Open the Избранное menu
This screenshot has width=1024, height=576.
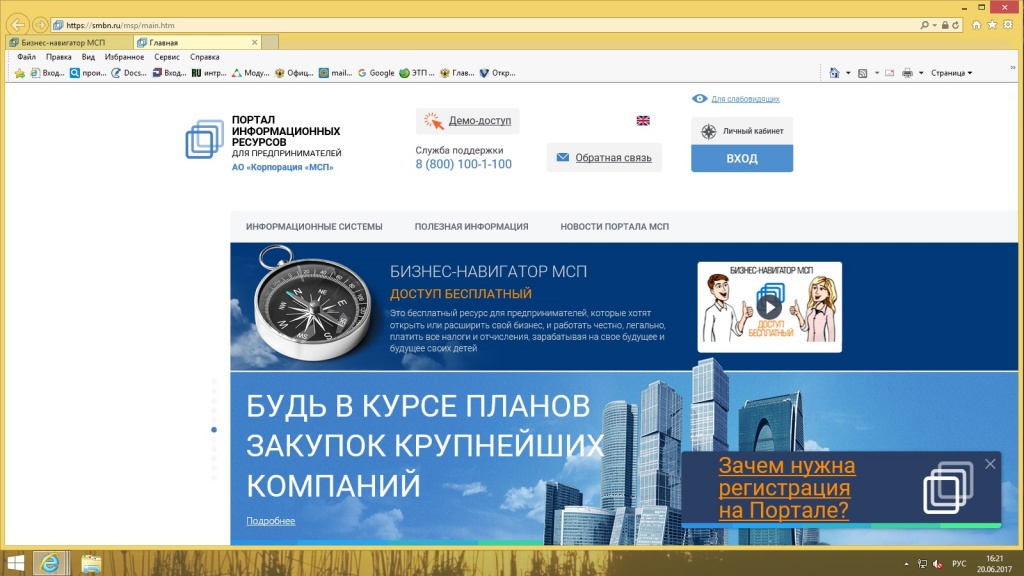124,57
